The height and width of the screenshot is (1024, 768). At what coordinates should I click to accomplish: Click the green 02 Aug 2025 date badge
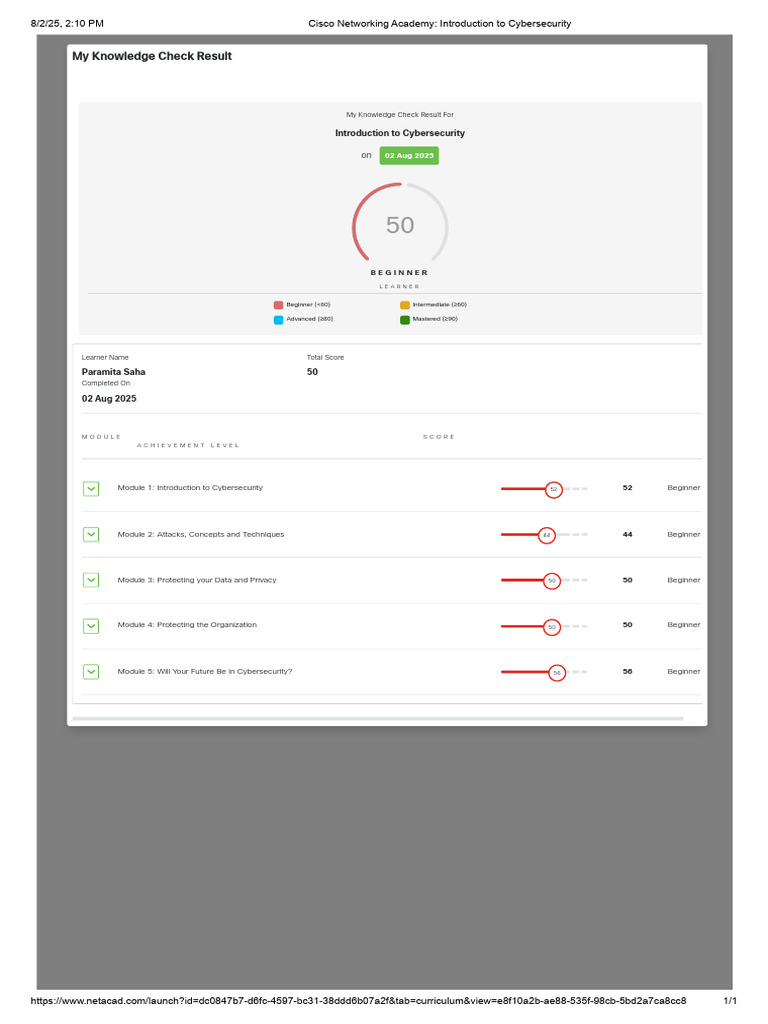coord(409,155)
